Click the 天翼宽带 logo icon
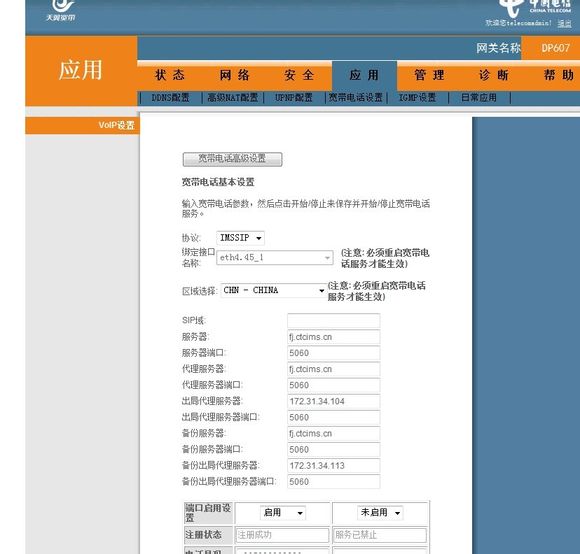The image size is (580, 554). tap(61, 10)
